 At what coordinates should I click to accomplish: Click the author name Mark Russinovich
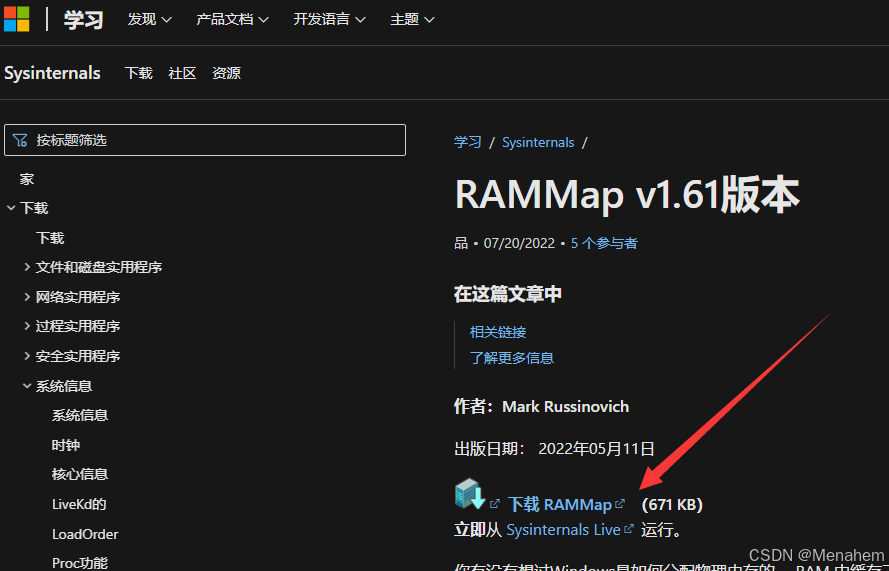[565, 407]
